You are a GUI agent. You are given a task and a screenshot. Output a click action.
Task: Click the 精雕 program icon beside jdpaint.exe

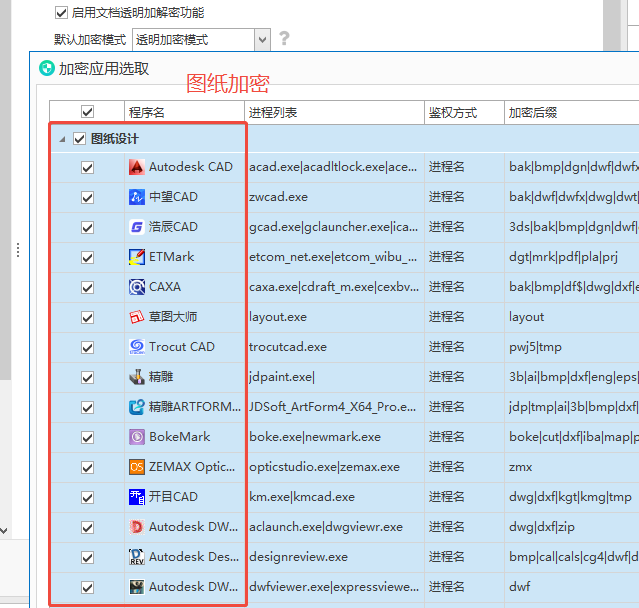(x=137, y=377)
